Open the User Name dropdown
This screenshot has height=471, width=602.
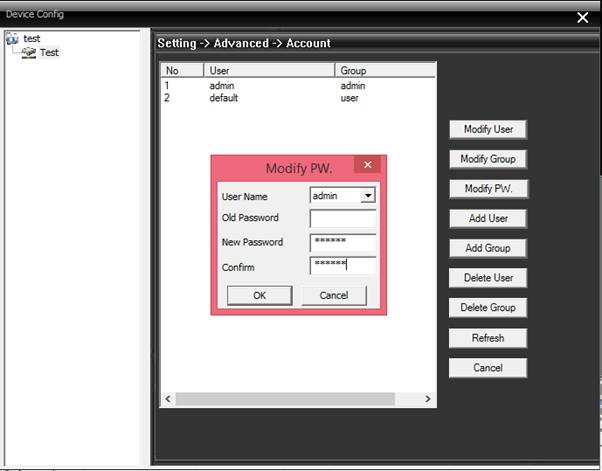pyautogui.click(x=367, y=197)
